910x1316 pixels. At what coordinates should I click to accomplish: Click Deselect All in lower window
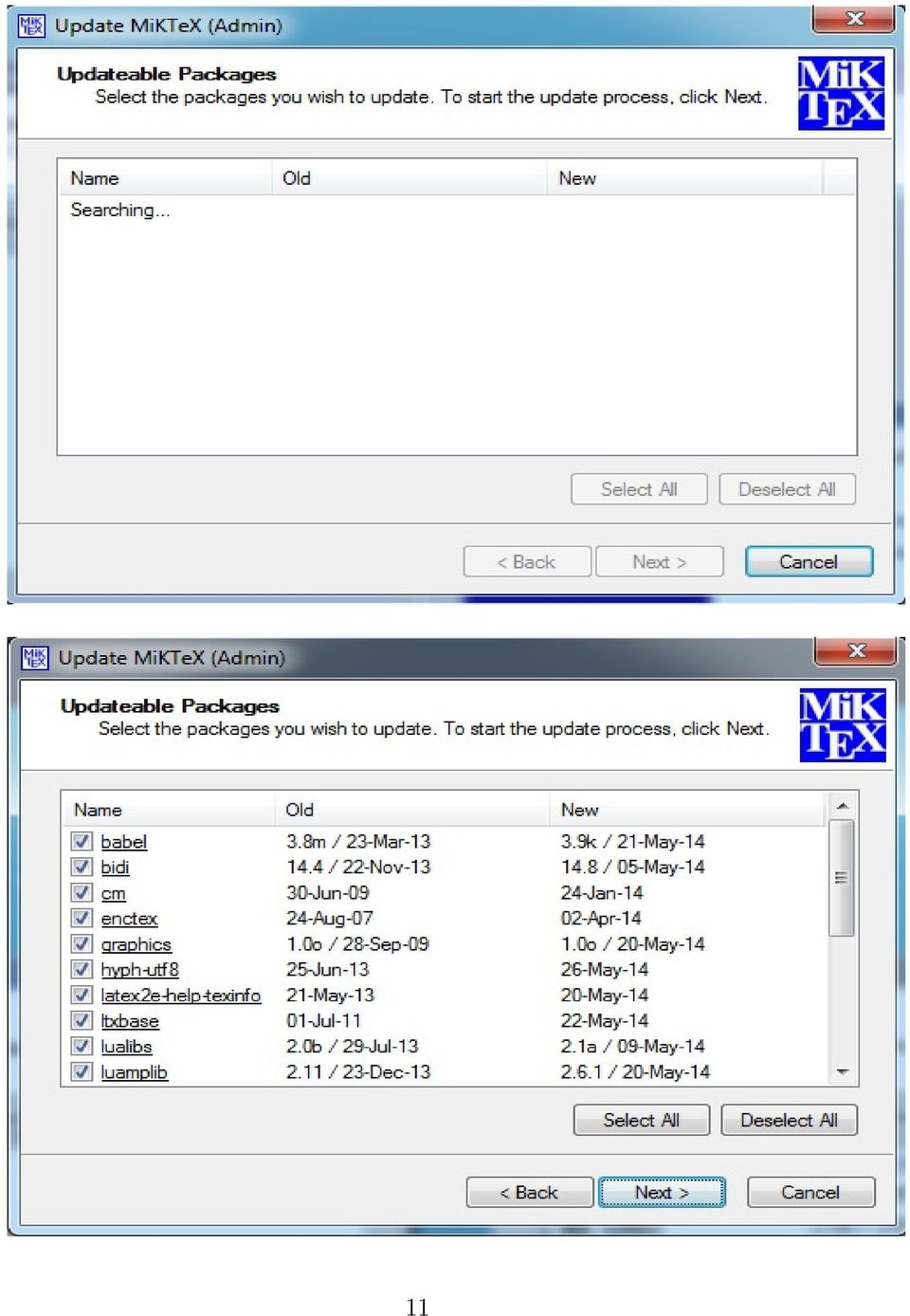tap(789, 1120)
